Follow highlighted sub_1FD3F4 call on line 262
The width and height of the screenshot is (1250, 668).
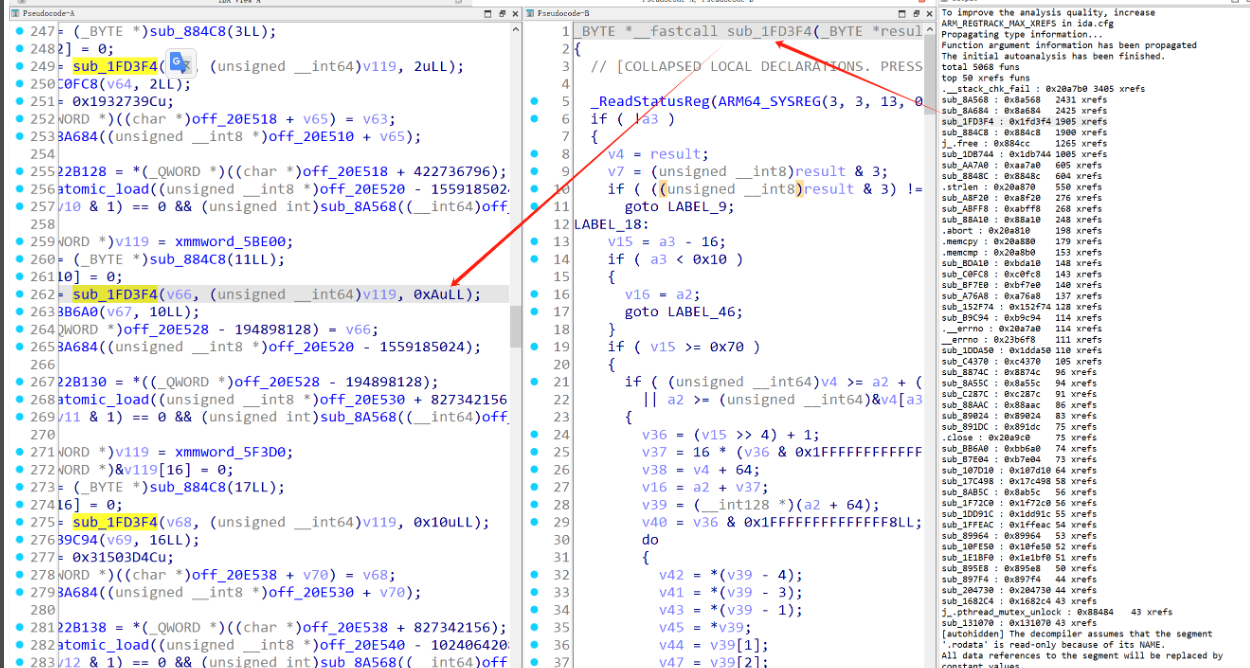(x=114, y=294)
